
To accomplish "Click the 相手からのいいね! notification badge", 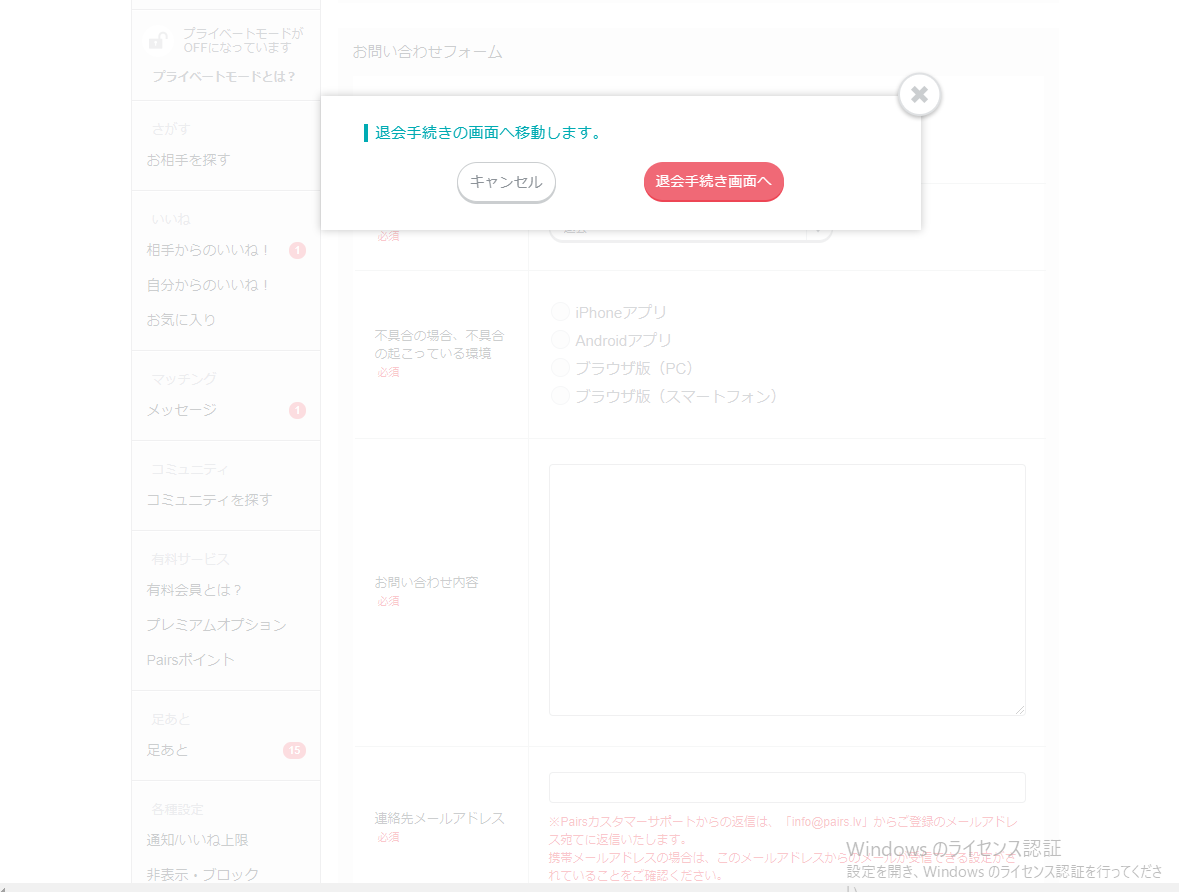I will tap(297, 251).
